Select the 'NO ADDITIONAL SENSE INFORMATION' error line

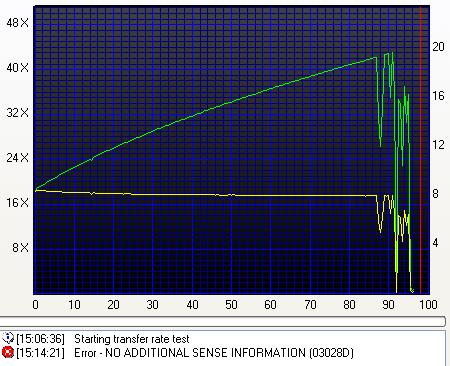point(213,353)
